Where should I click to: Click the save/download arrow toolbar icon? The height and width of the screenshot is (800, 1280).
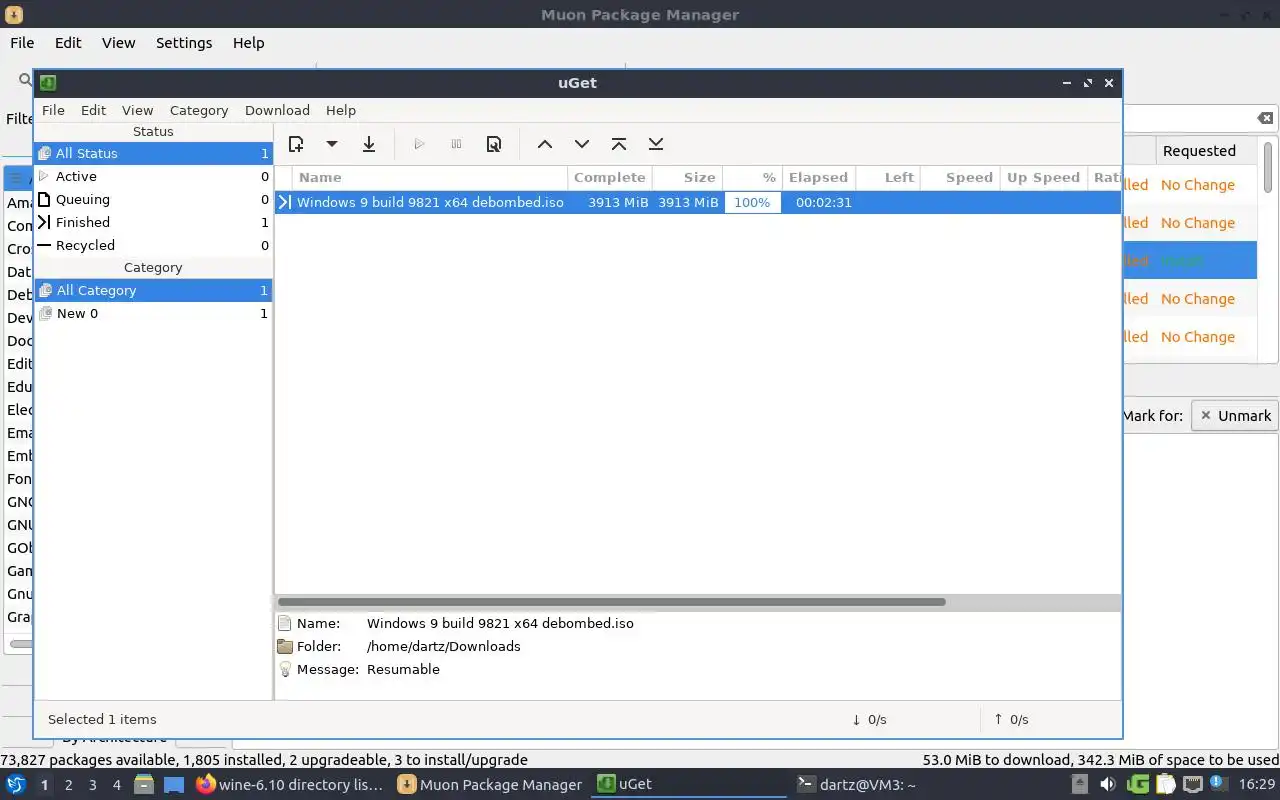(369, 144)
